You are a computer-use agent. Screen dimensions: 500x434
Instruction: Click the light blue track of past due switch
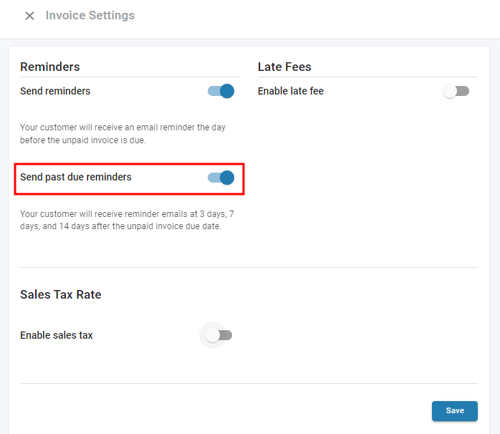point(214,178)
